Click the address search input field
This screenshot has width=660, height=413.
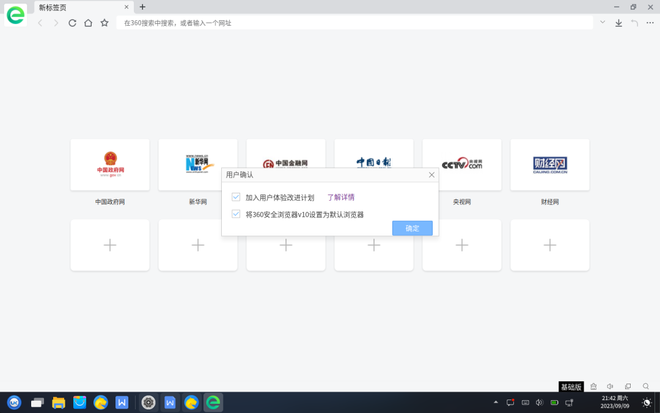tap(350, 23)
